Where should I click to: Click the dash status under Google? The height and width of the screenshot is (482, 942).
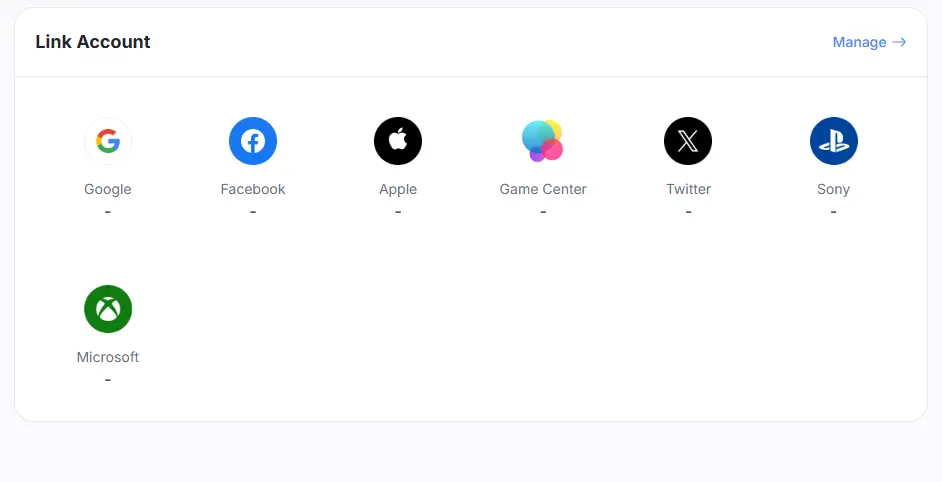coord(108,212)
